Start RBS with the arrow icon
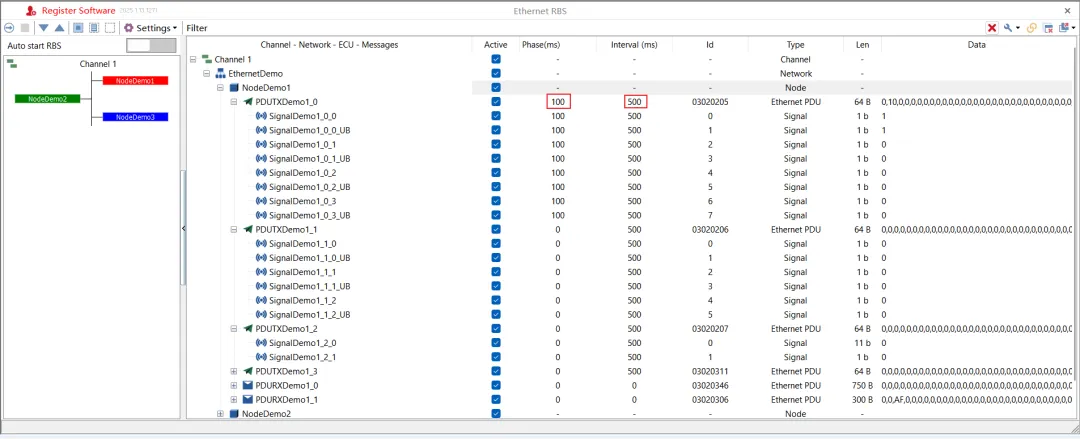Viewport: 1080px width, 439px height. coord(9,28)
